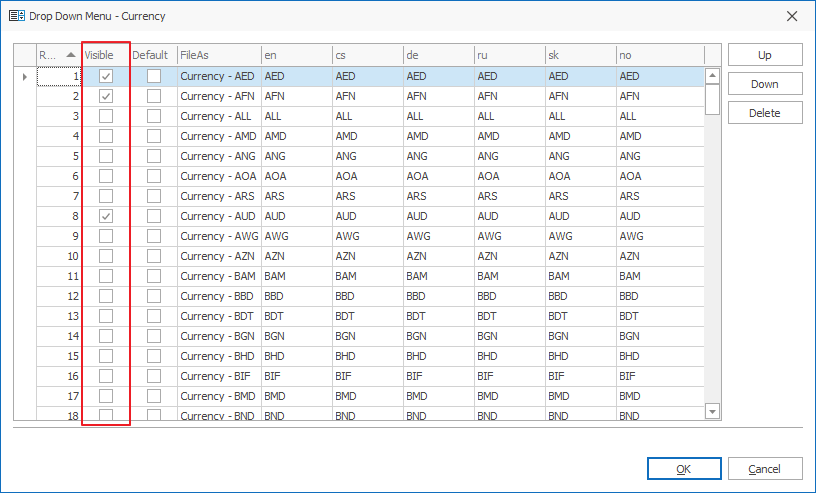This screenshot has width=816, height=493.
Task: Click scrollbar down arrow
Action: (x=712, y=411)
